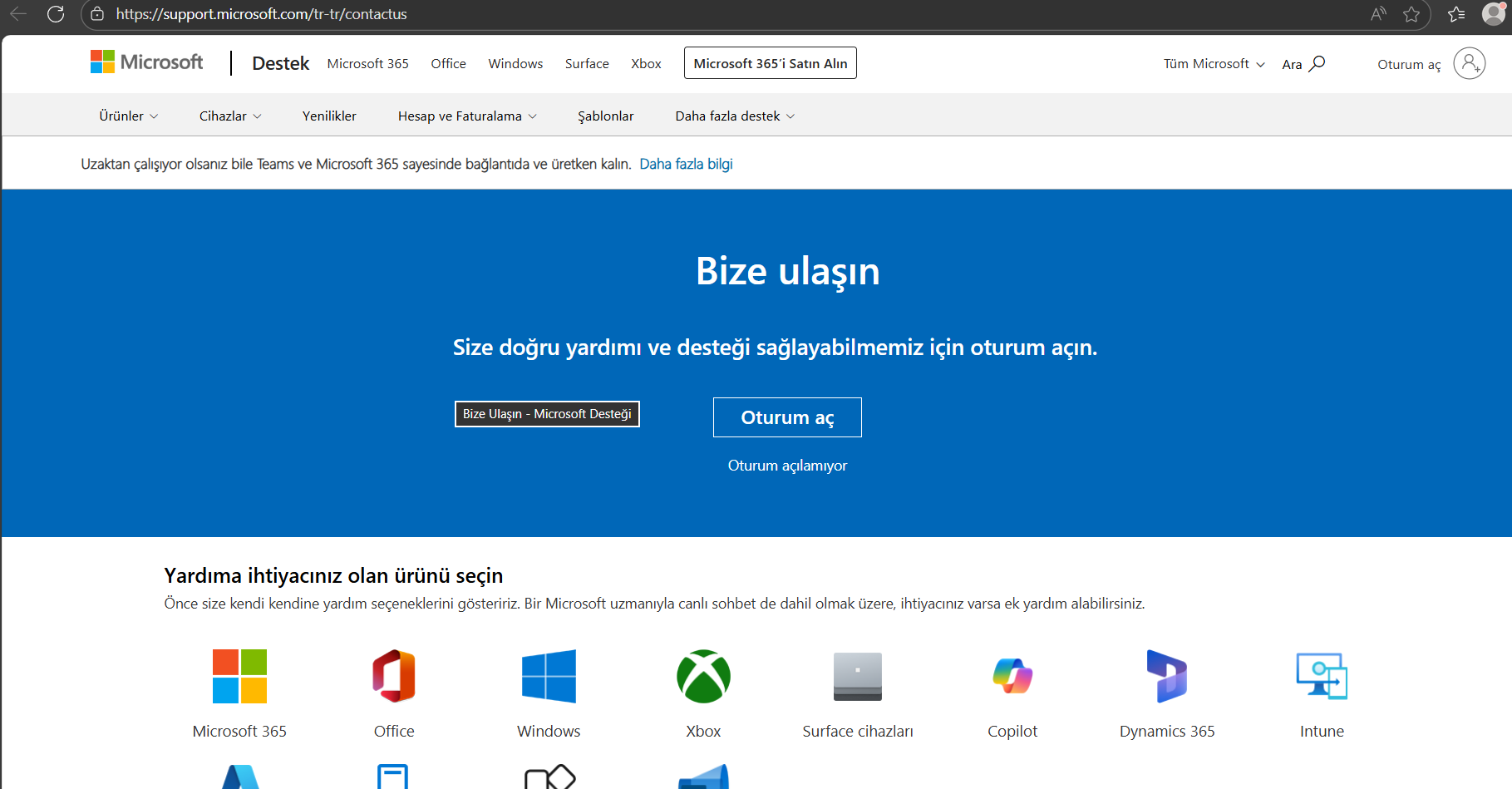This screenshot has height=789, width=1512.
Task: Click the Microsoft 365 label under product icon
Action: pos(239,731)
